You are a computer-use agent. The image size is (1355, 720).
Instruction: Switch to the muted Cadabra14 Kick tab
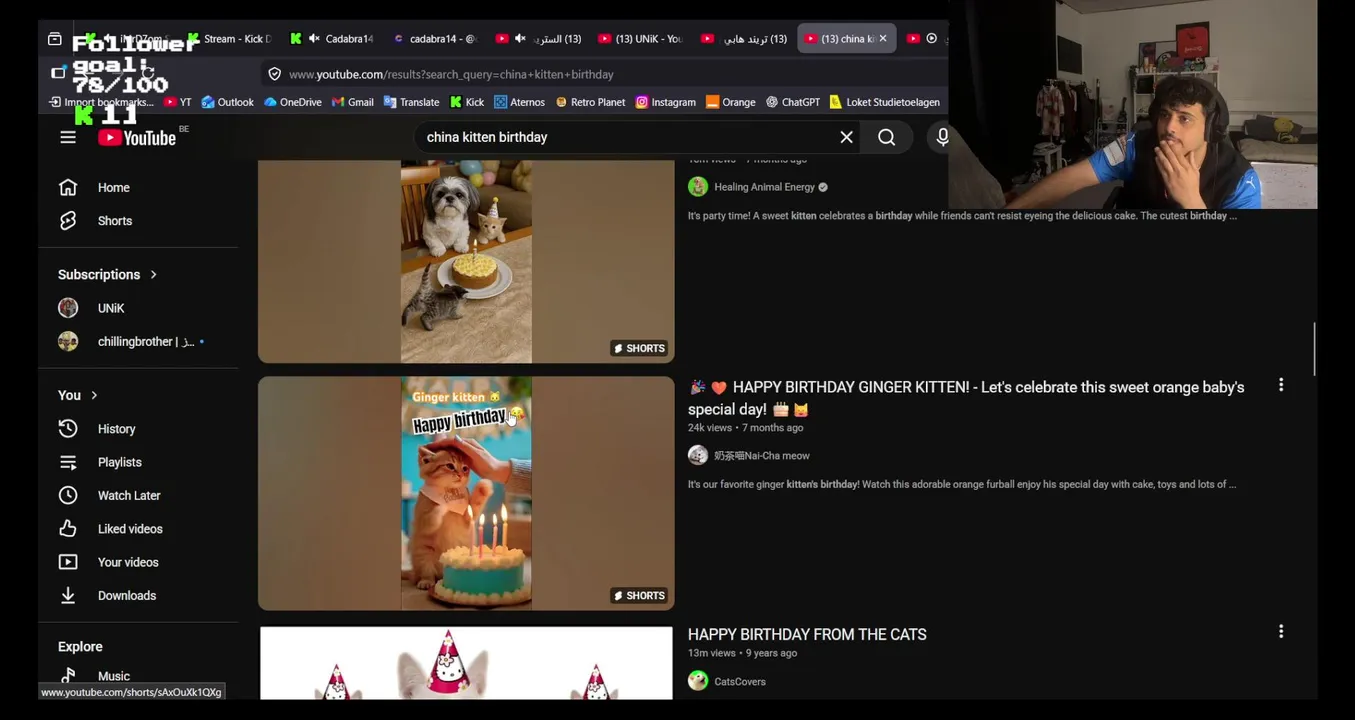click(x=333, y=39)
